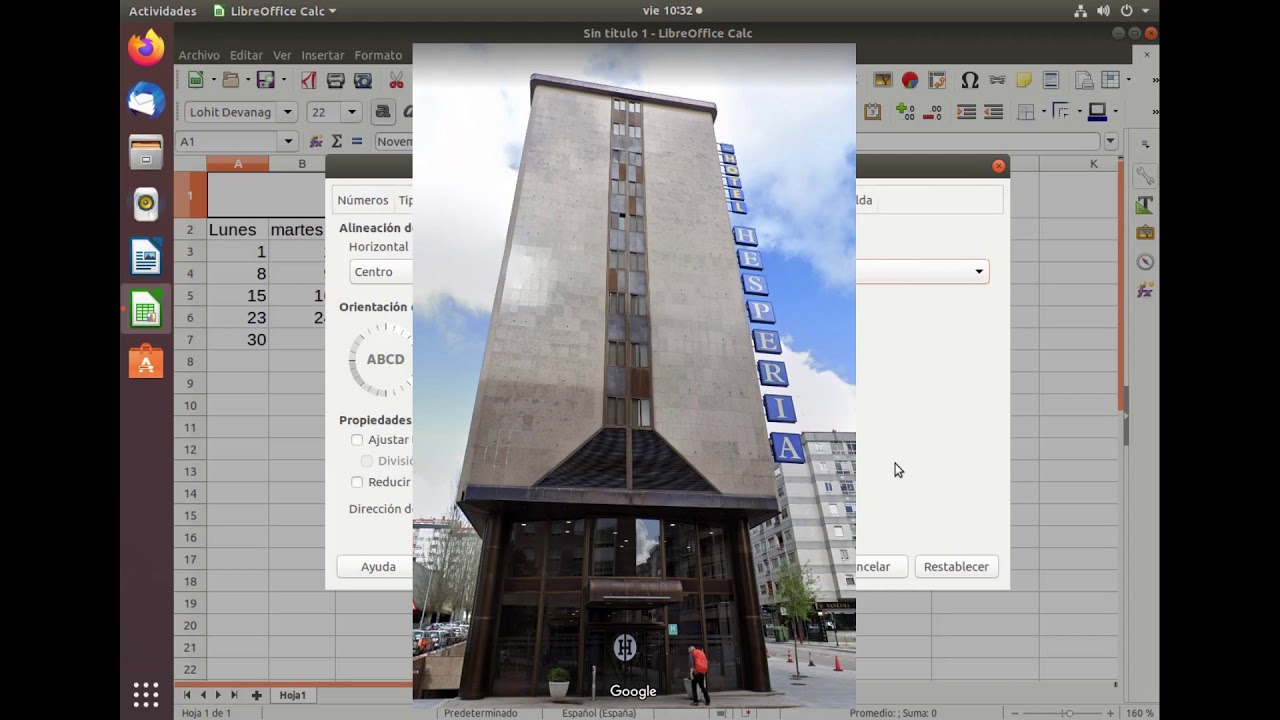Expand the Name Box dropdown

(288, 142)
